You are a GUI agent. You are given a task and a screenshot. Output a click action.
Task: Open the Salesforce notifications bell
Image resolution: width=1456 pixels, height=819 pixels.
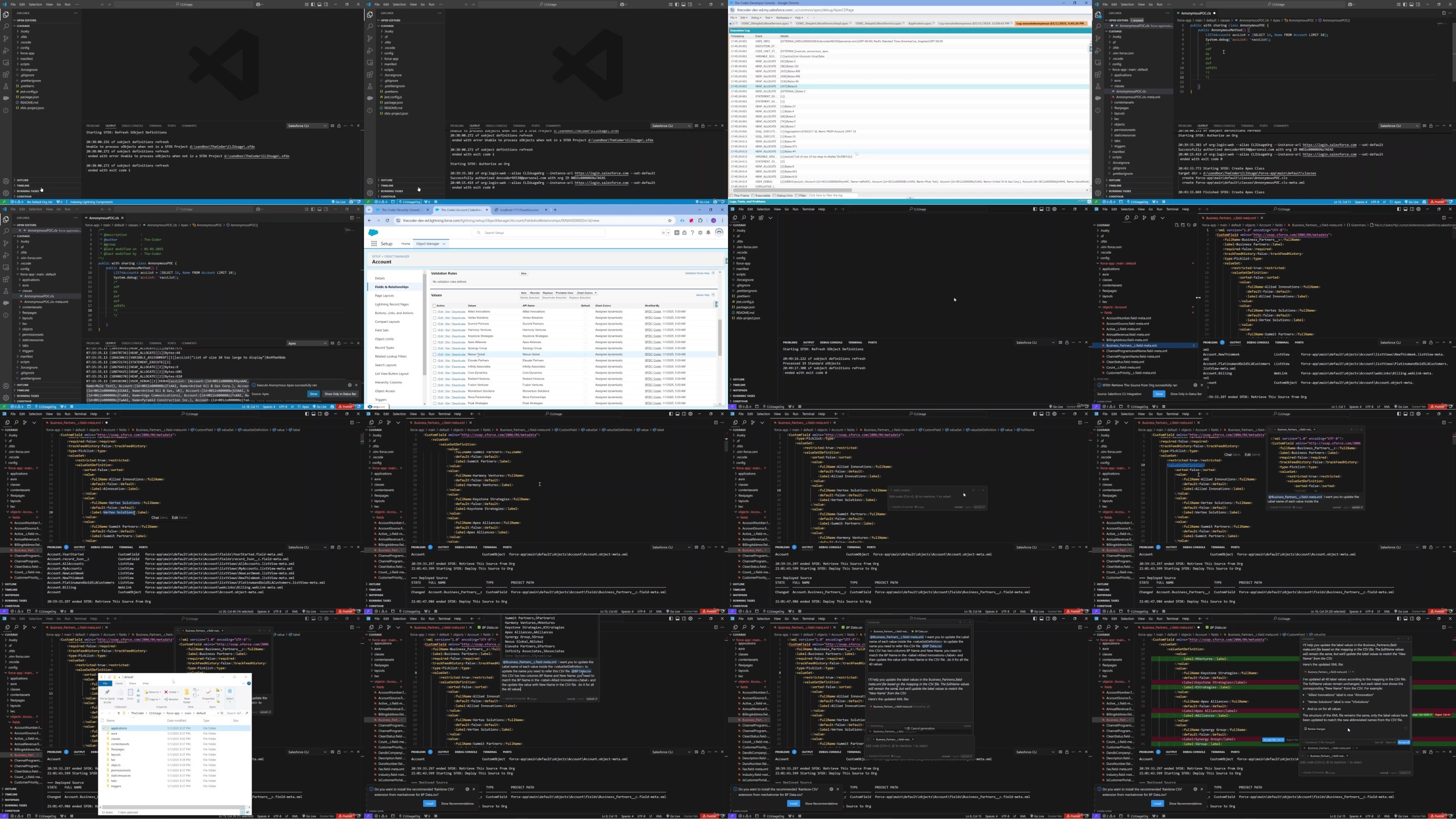tap(709, 233)
